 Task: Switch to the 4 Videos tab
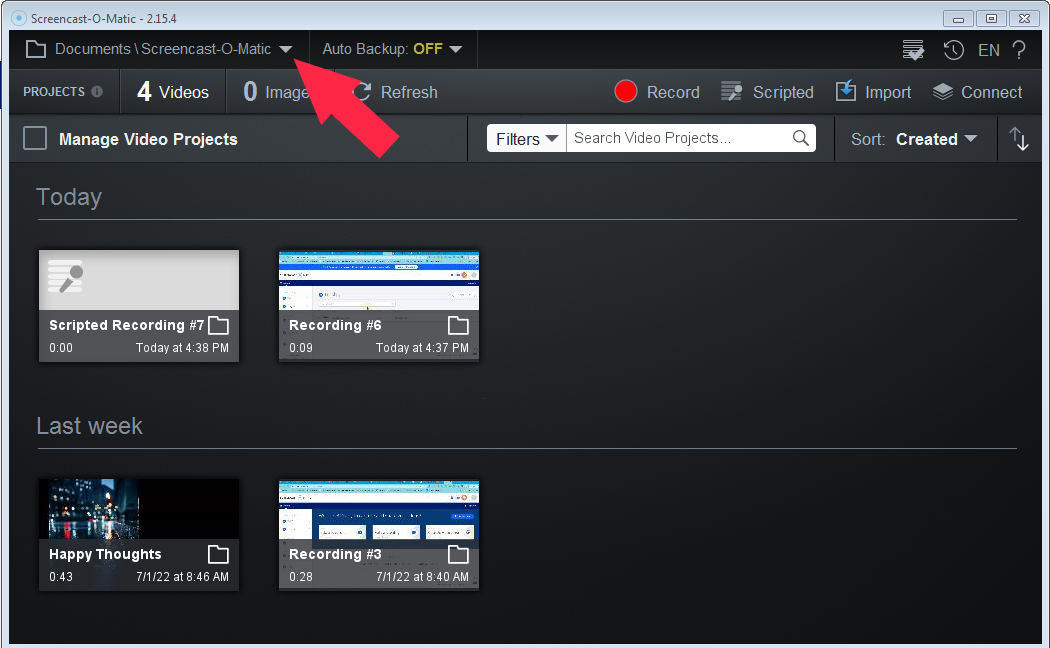tap(173, 92)
